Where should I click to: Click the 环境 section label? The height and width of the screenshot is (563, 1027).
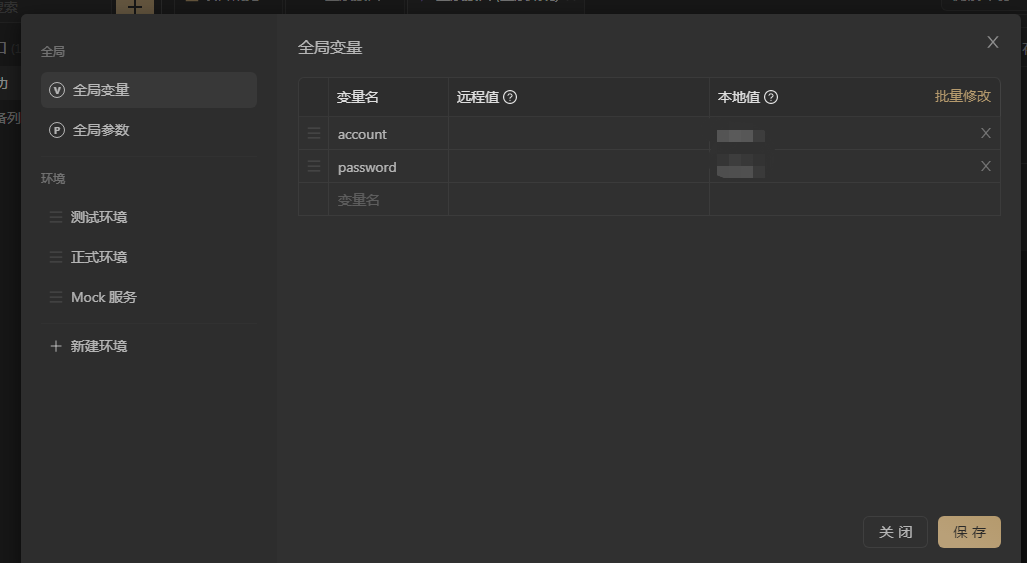pyautogui.click(x=52, y=178)
